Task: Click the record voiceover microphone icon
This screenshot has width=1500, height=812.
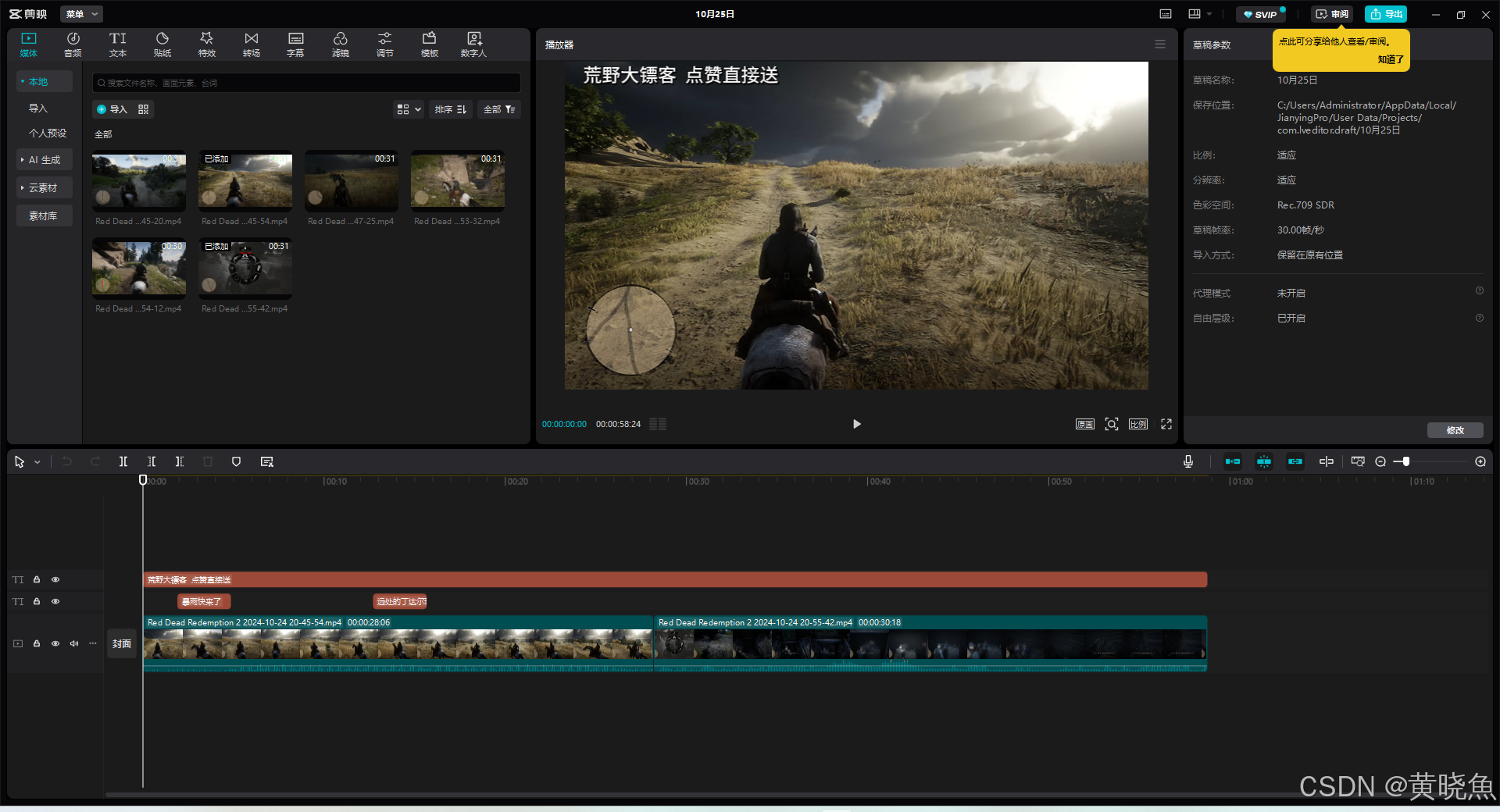Action: tap(1188, 461)
